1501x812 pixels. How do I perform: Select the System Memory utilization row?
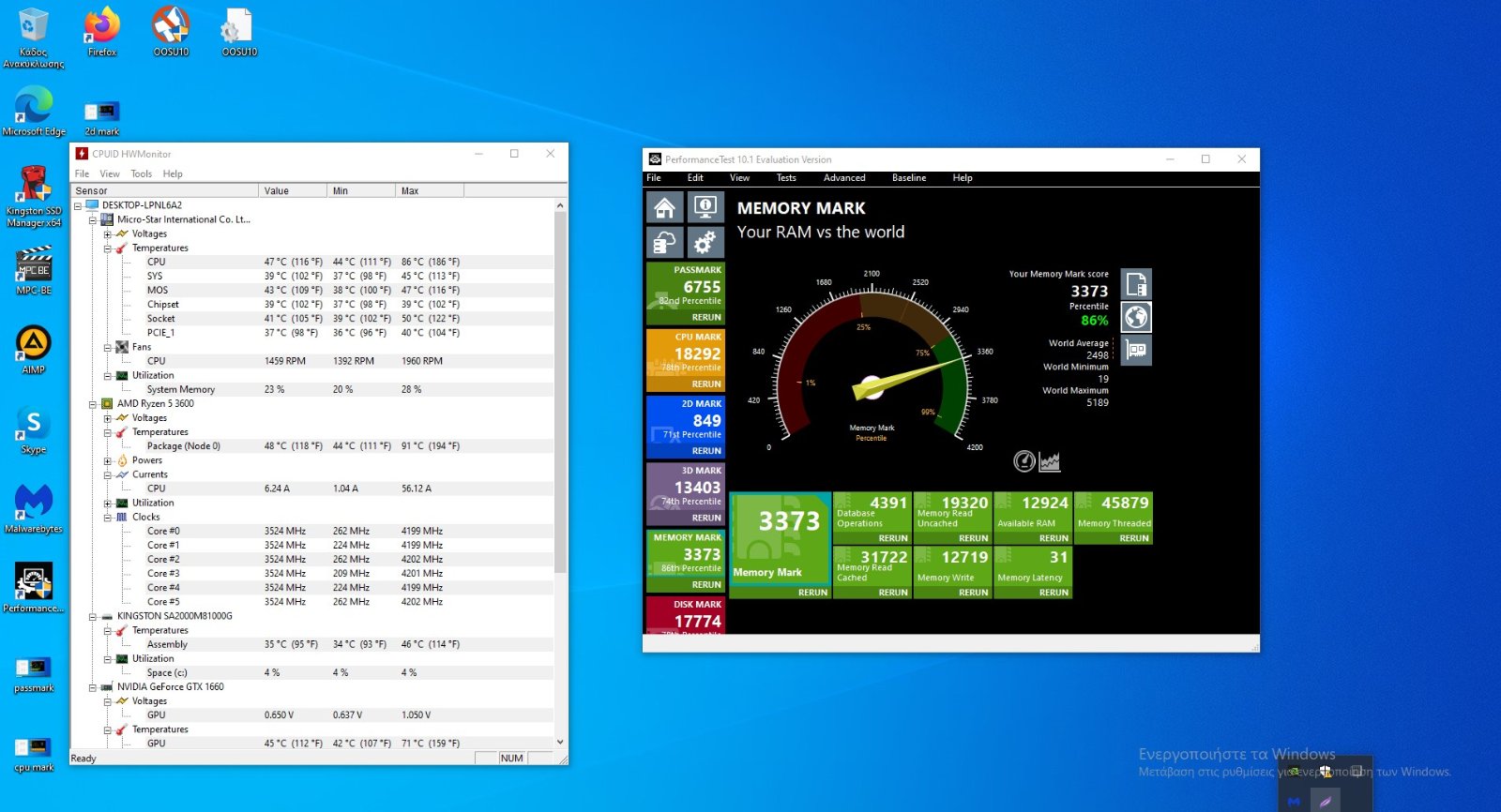[x=312, y=390]
